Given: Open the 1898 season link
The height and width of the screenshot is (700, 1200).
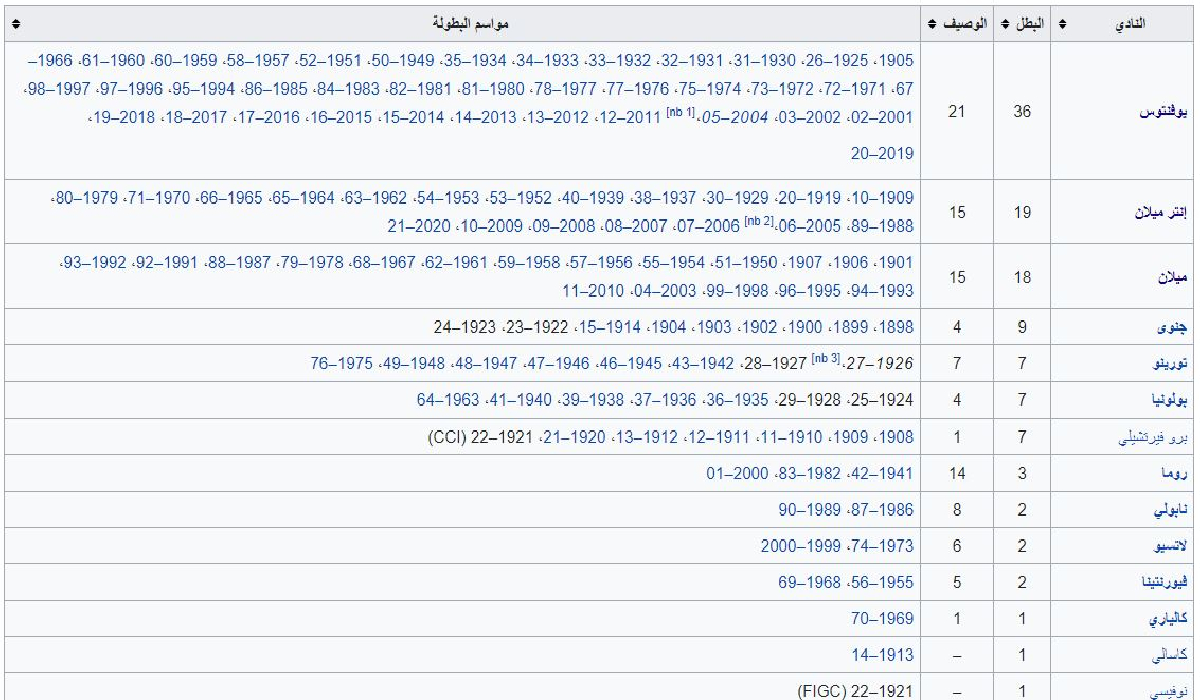Looking at the screenshot, I should pyautogui.click(x=897, y=327).
